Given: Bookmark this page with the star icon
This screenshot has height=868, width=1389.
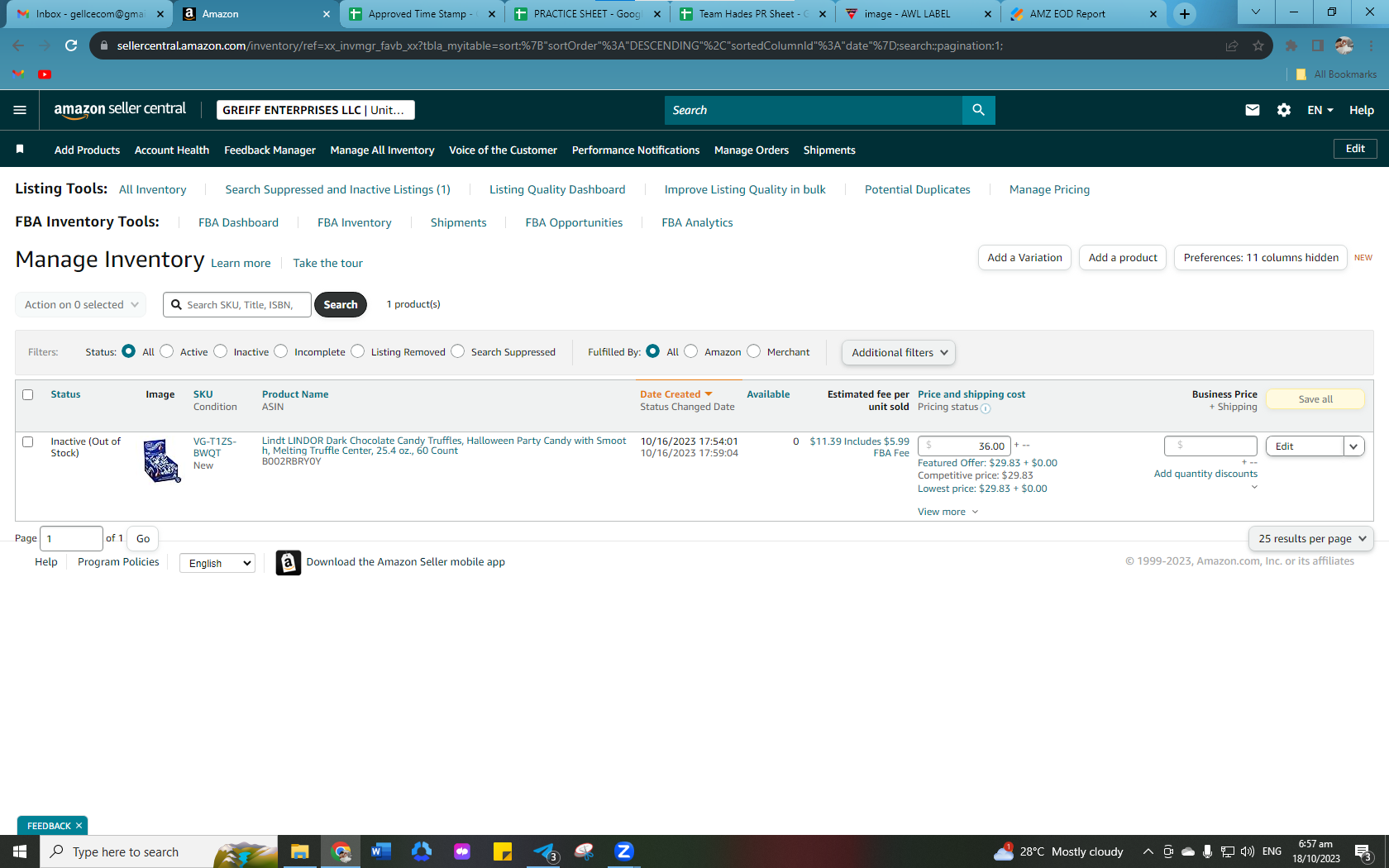Looking at the screenshot, I should pos(1258,45).
